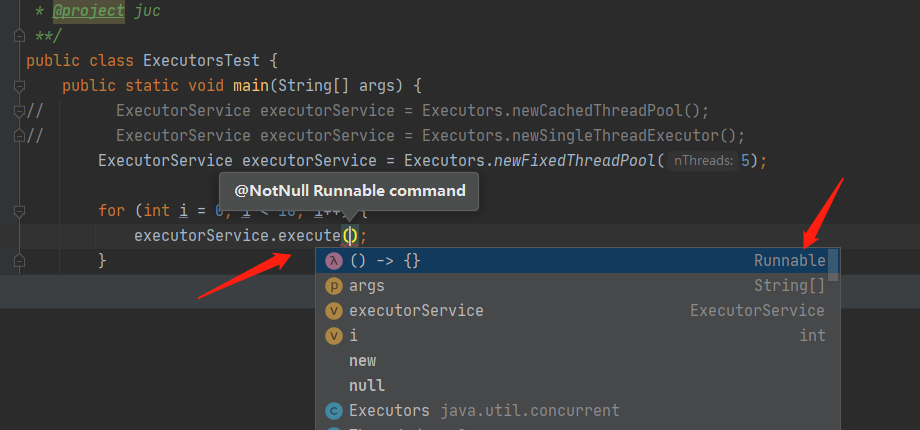The image size is (920, 430).
Task: Click the "Runnable" type label in the suggestion list
Action: coord(790,261)
